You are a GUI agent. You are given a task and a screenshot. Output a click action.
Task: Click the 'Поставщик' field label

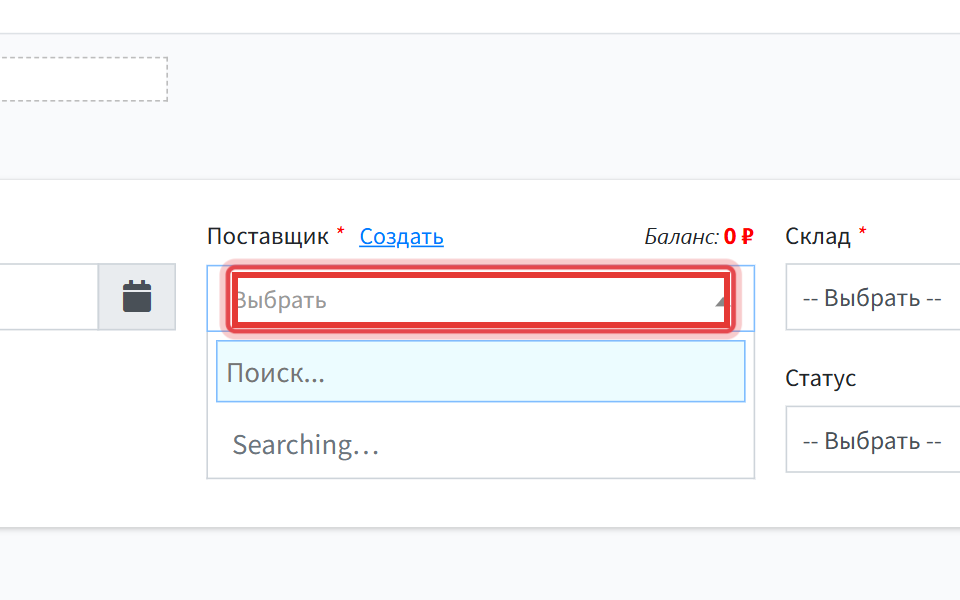pyautogui.click(x=268, y=236)
